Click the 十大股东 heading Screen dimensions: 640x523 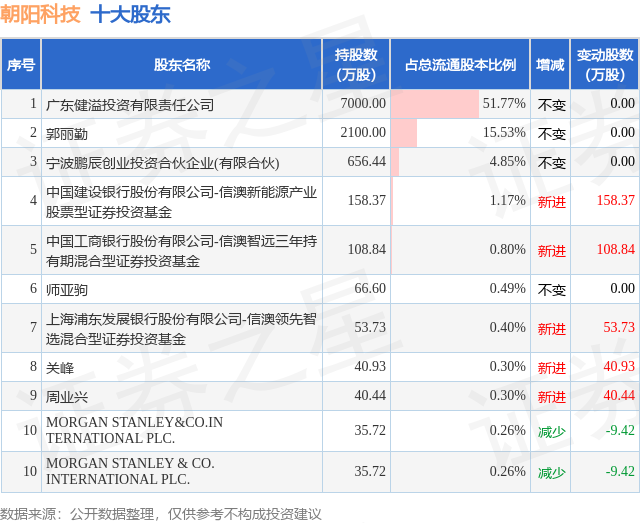[x=131, y=14]
